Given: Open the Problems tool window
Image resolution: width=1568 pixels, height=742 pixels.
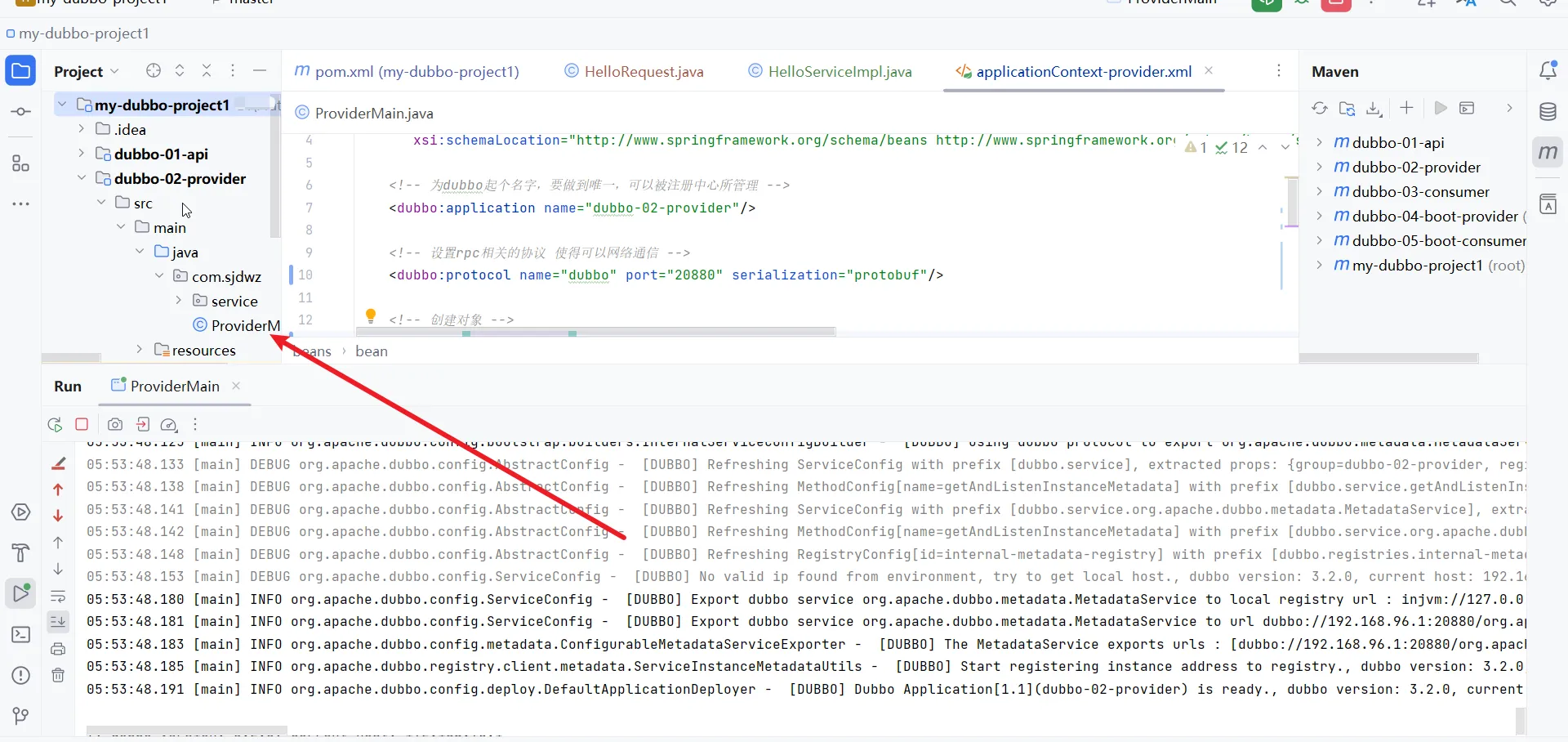Looking at the screenshot, I should point(21,676).
